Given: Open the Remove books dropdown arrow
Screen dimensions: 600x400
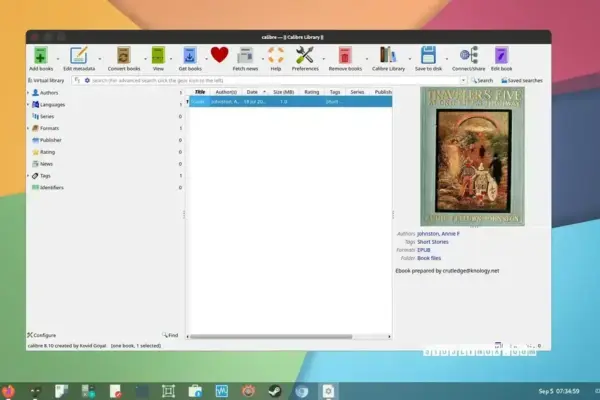Looking at the screenshot, I should pyautogui.click(x=367, y=59).
